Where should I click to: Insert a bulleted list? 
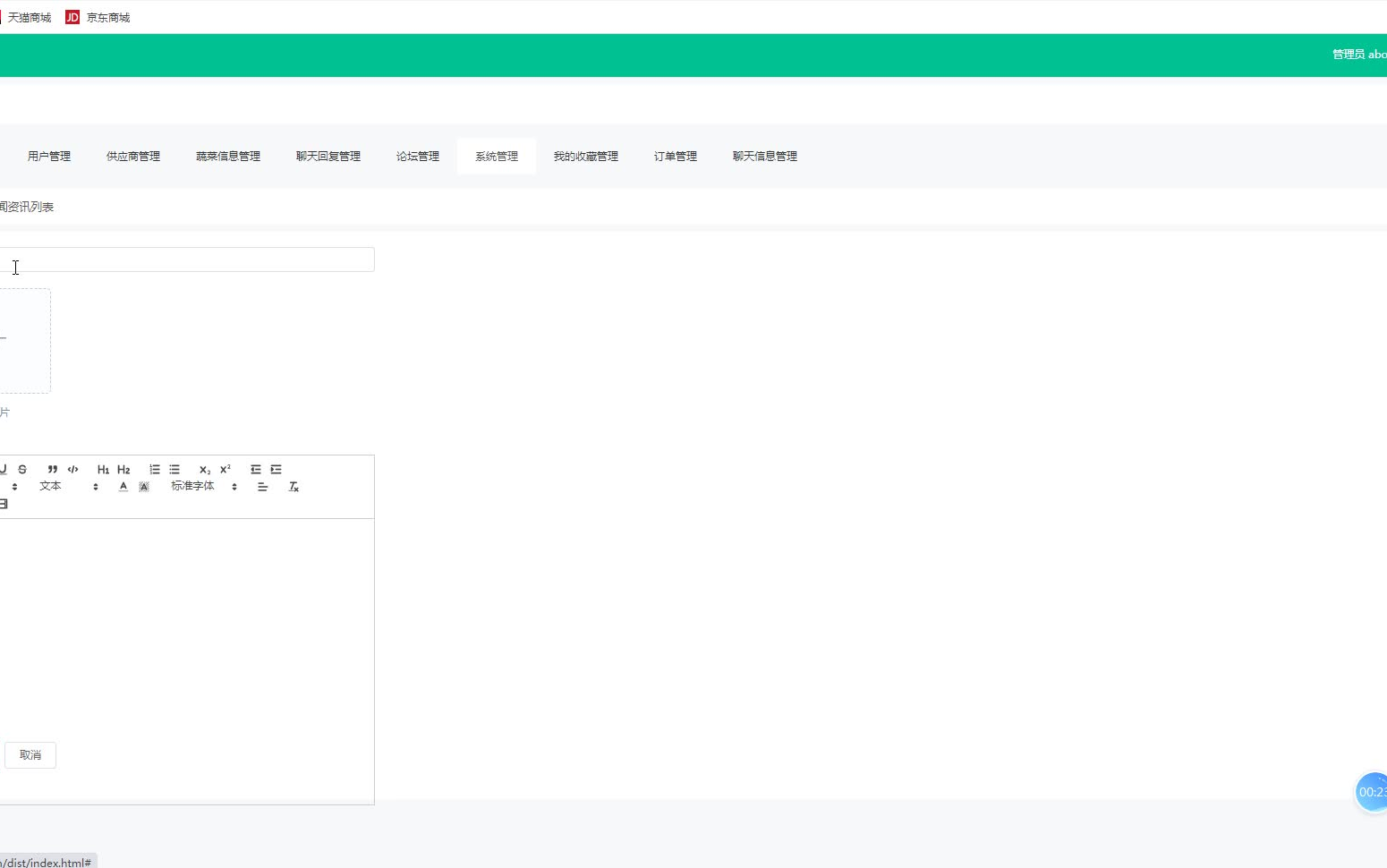click(174, 470)
